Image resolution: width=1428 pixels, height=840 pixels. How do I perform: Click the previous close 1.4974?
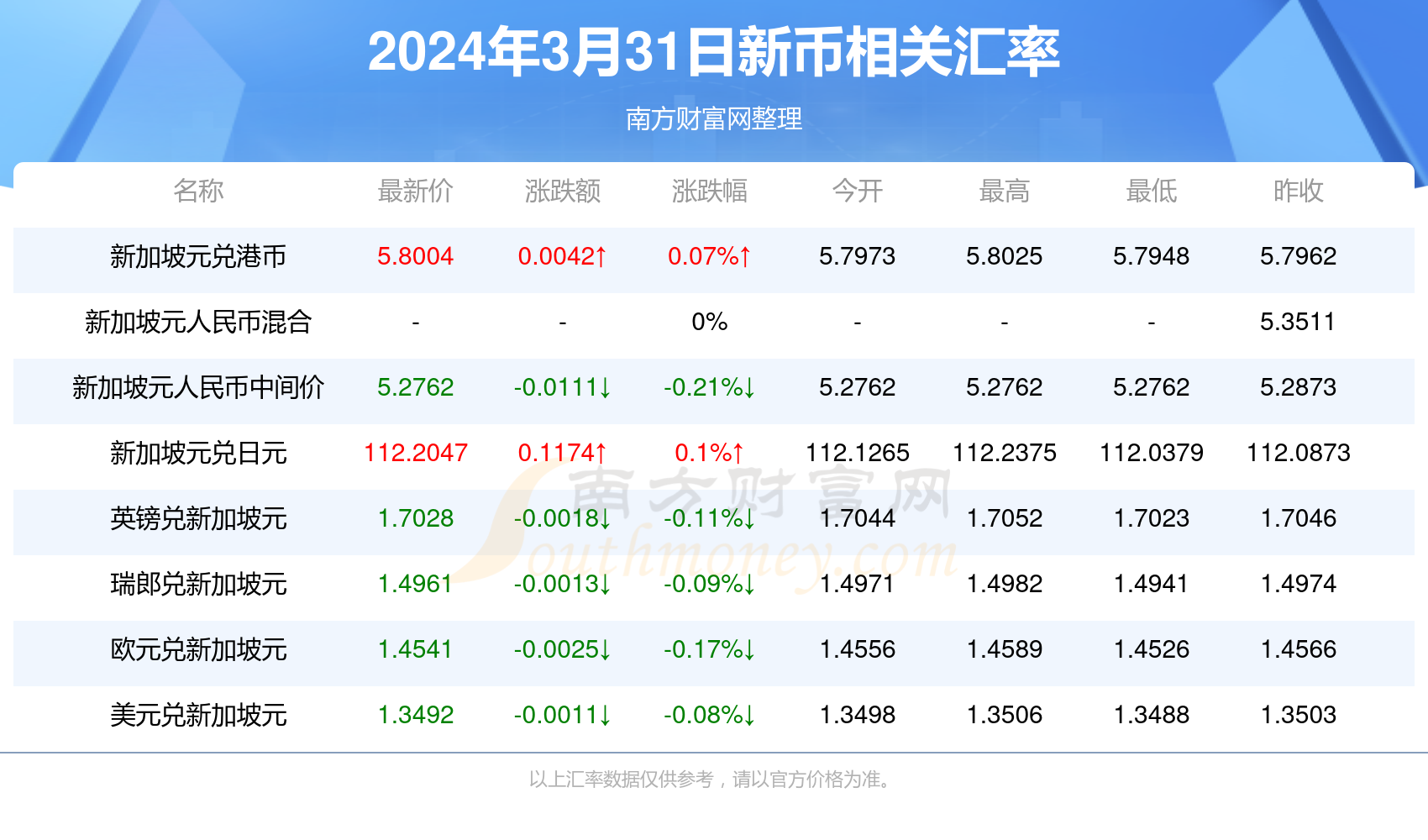(1298, 584)
